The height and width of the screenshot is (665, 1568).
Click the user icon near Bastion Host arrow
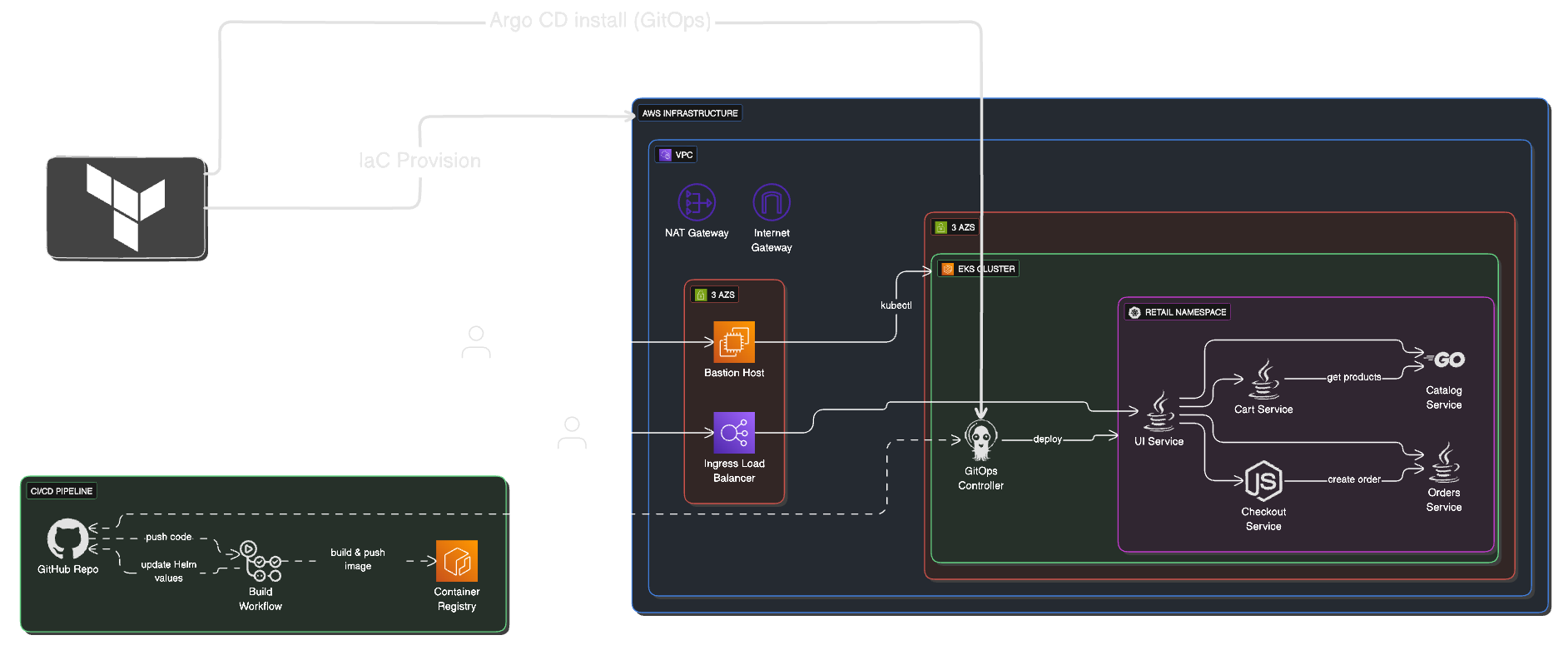(x=476, y=342)
